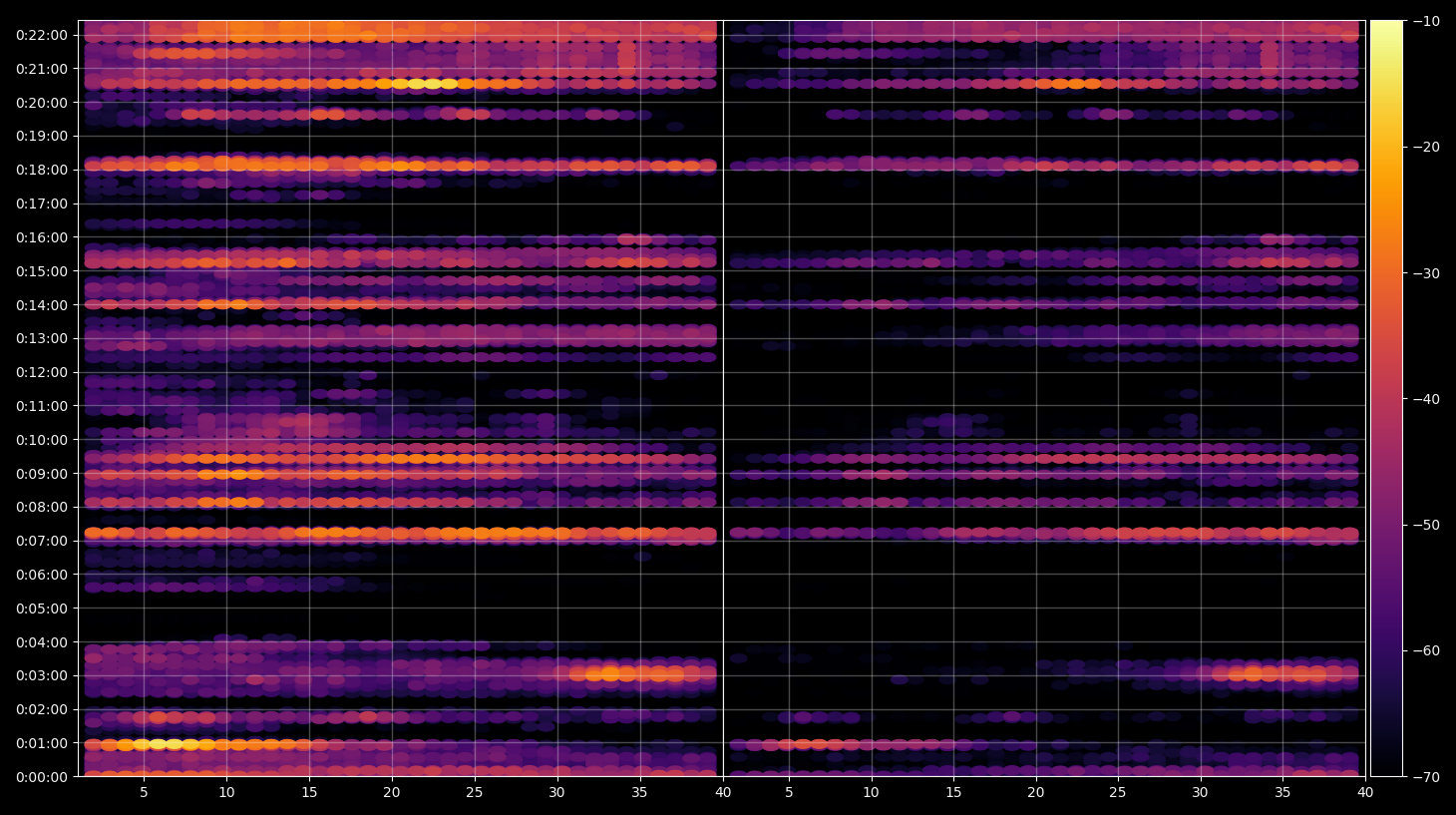Click the −70 colorbar tick label
Viewport: 1456px width, 815px height.
[1427, 776]
